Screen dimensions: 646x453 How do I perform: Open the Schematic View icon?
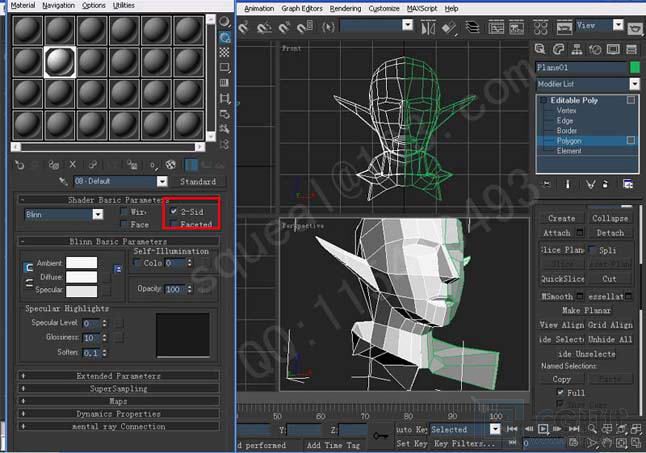517,27
